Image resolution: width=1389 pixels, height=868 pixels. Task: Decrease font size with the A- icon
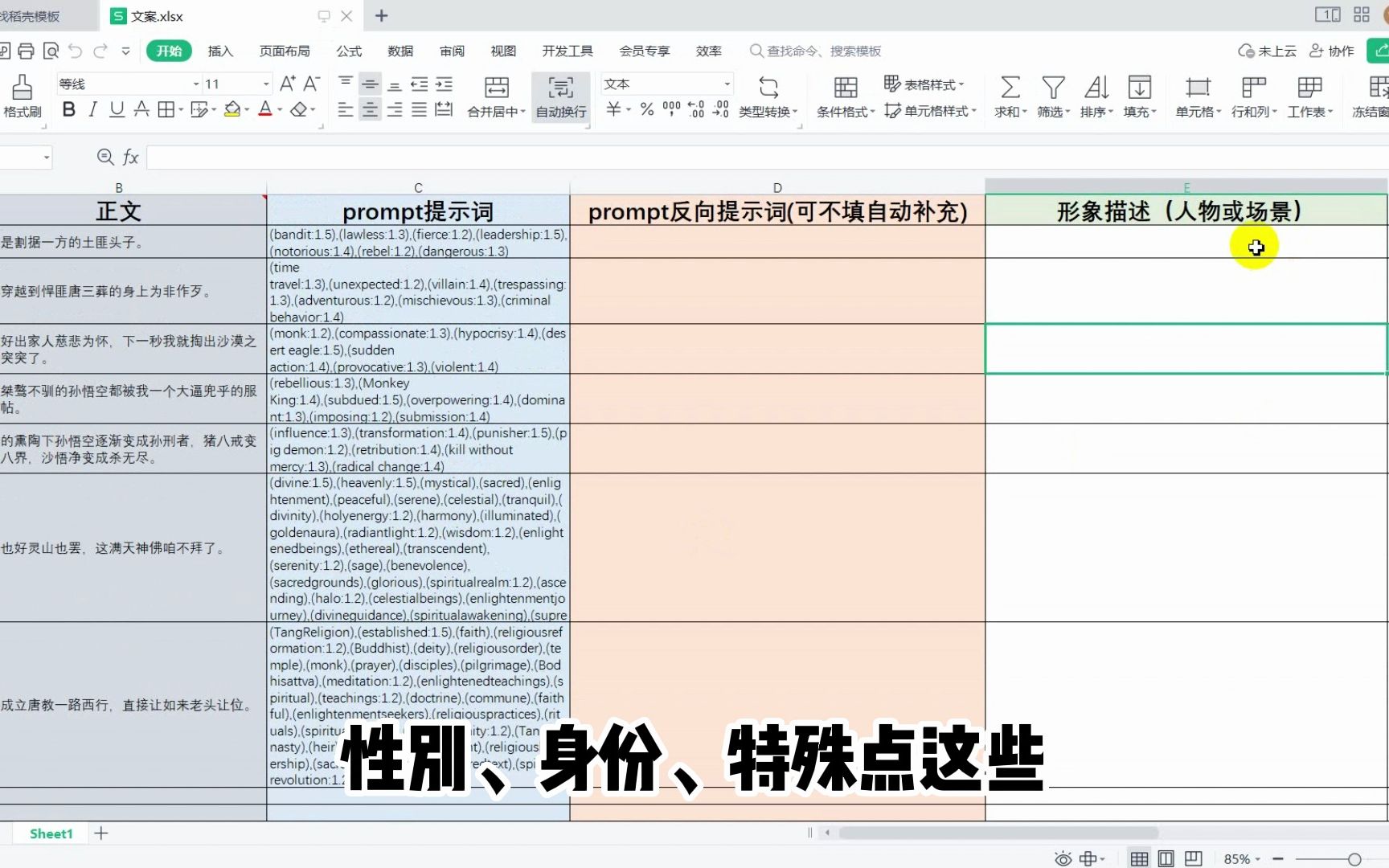point(312,84)
